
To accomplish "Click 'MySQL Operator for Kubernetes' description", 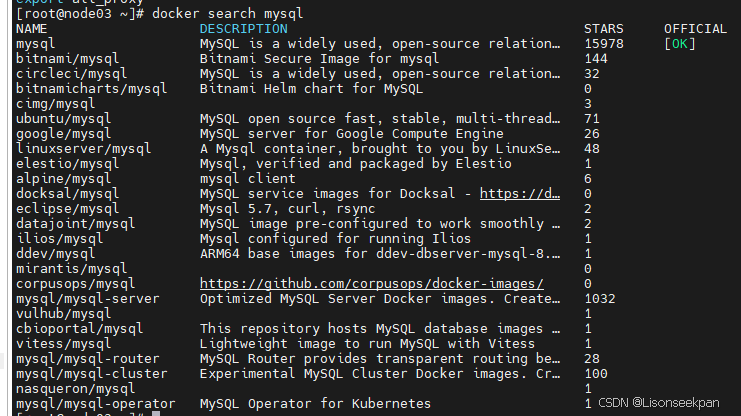I will (315, 404).
